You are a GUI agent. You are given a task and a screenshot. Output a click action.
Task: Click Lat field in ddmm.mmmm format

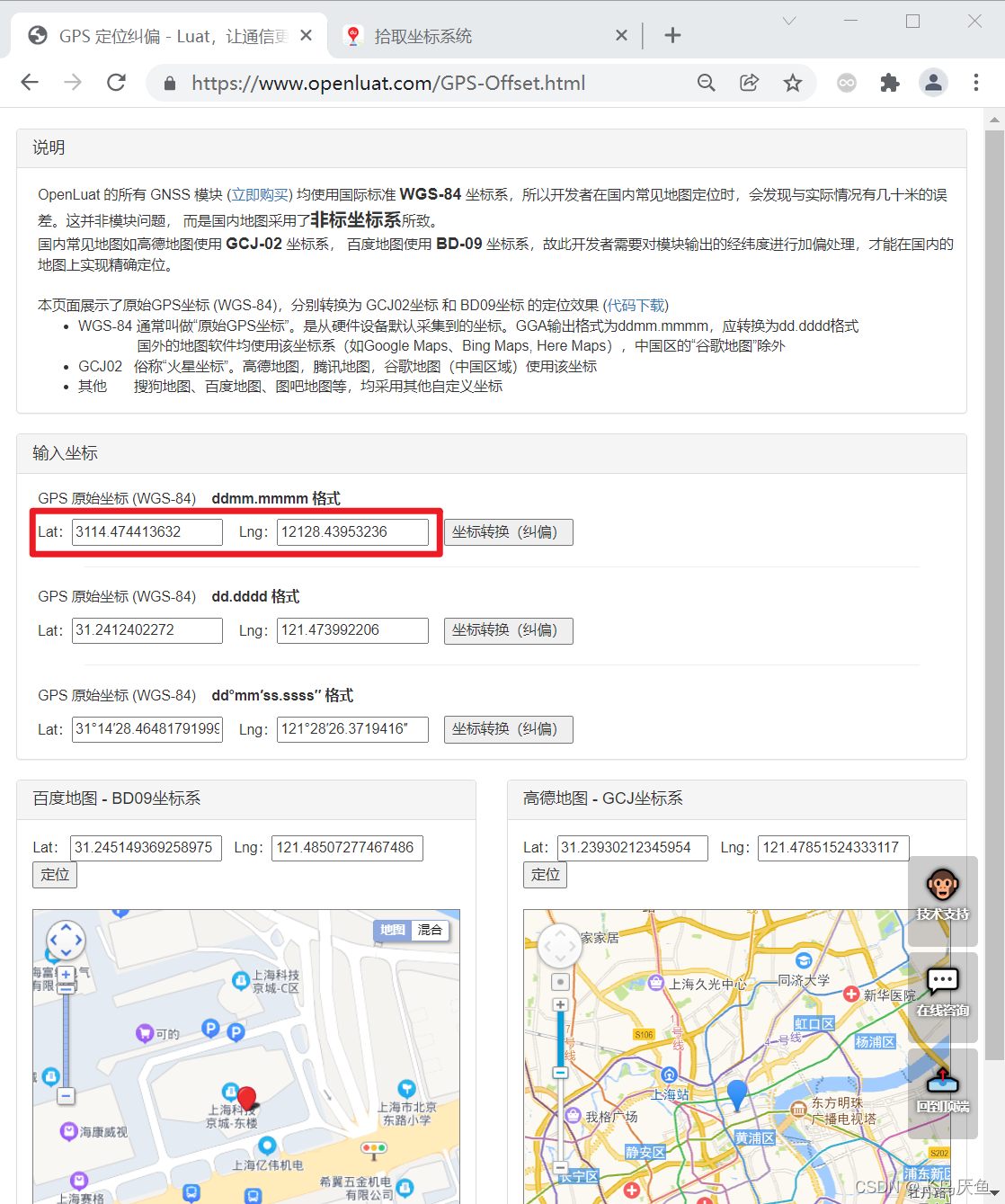coord(147,531)
